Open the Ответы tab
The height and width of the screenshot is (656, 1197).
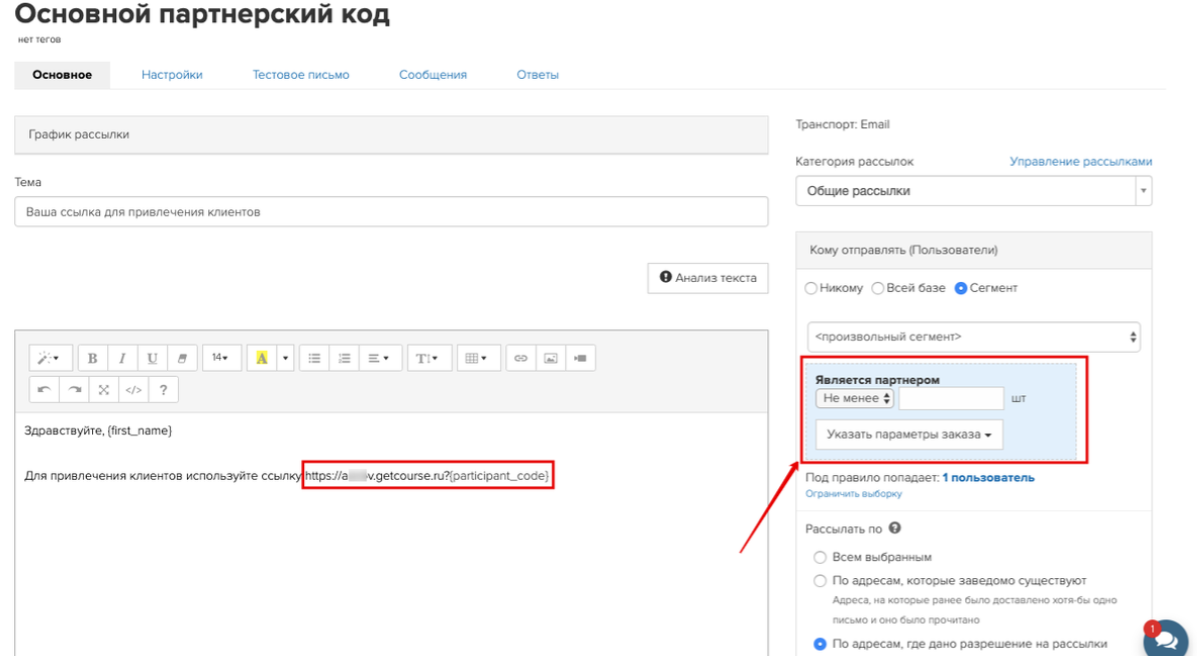point(537,75)
